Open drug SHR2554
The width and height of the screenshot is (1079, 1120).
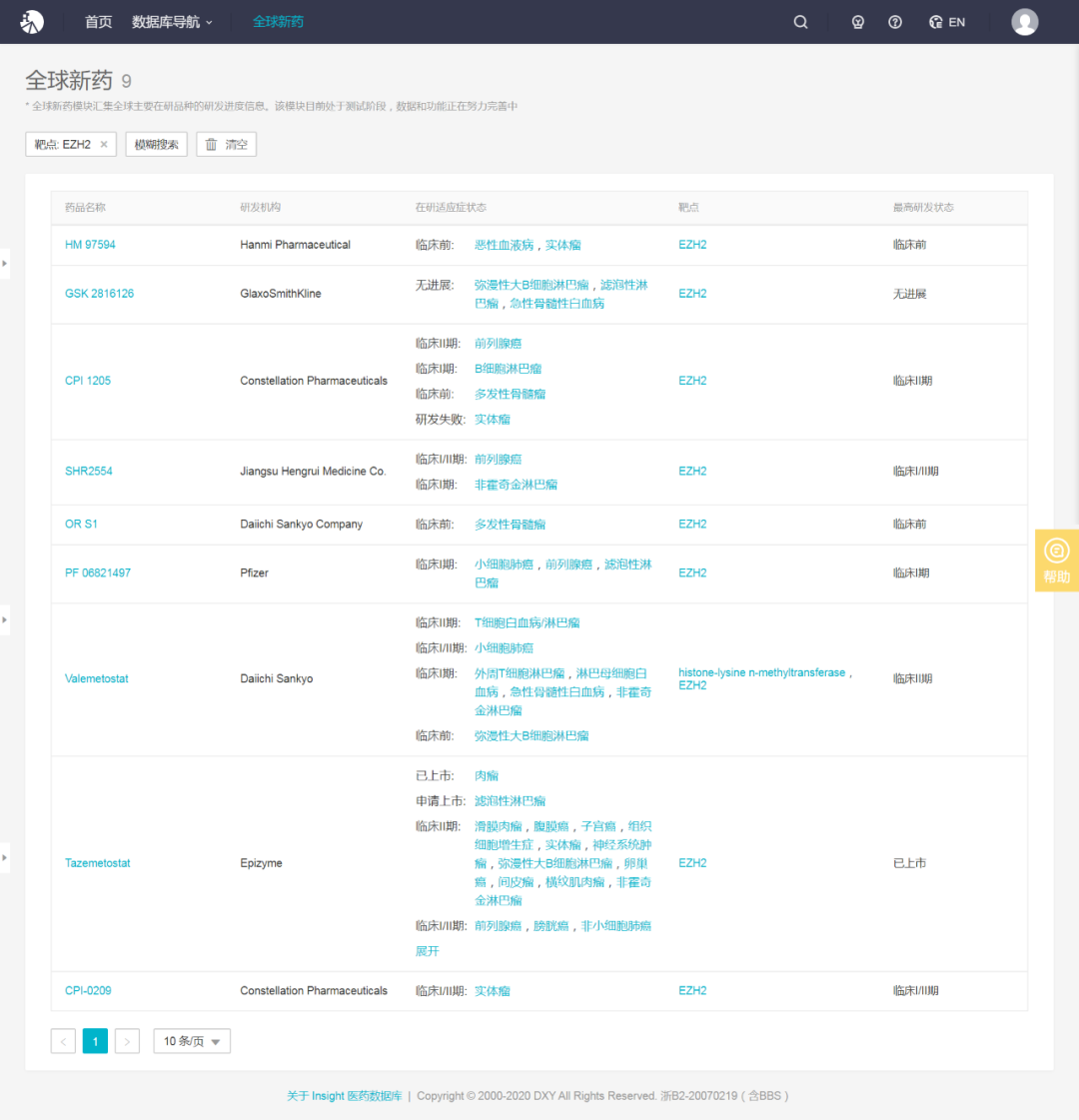[x=89, y=472]
